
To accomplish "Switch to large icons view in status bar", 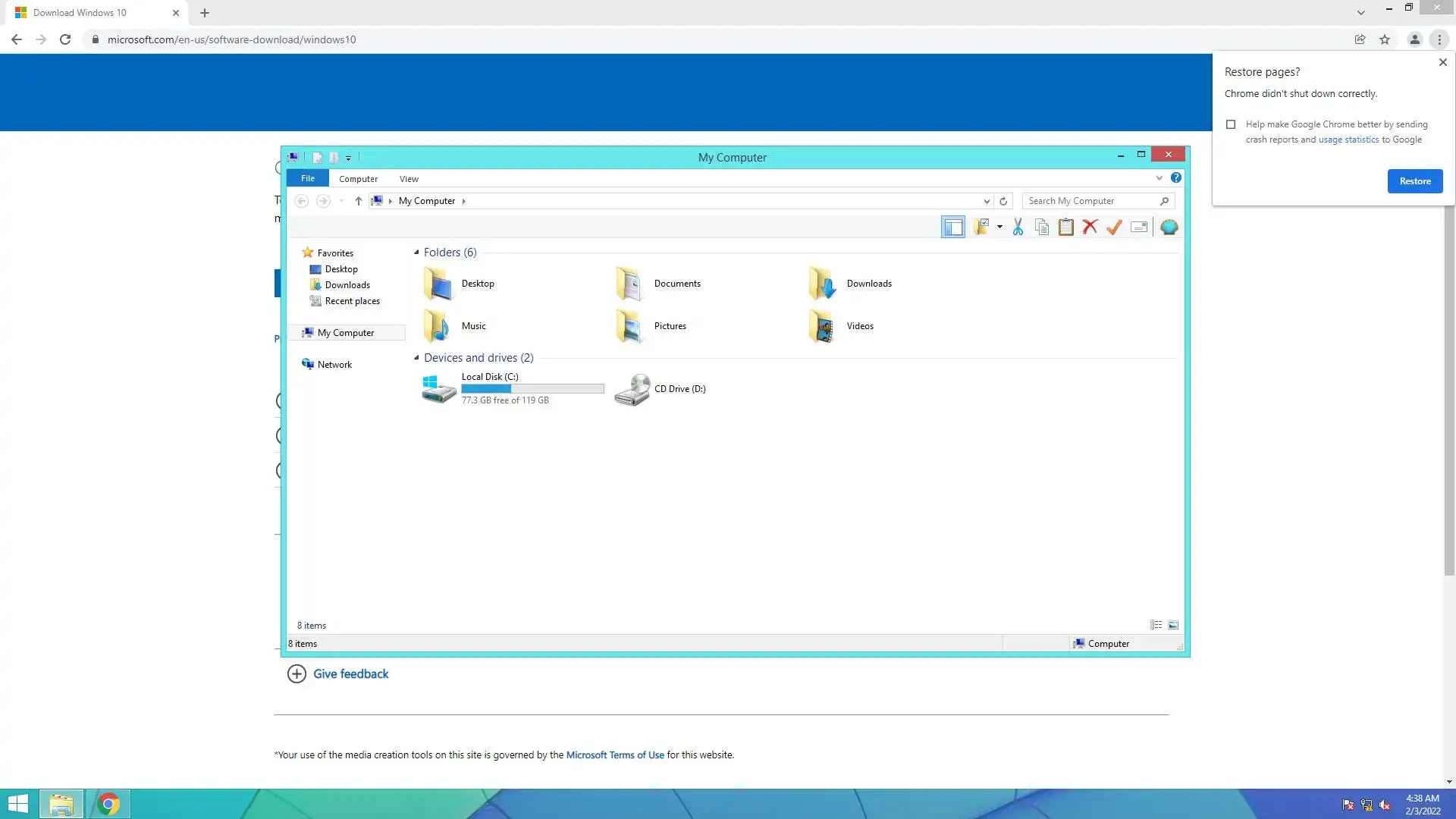I will pos(1173,625).
